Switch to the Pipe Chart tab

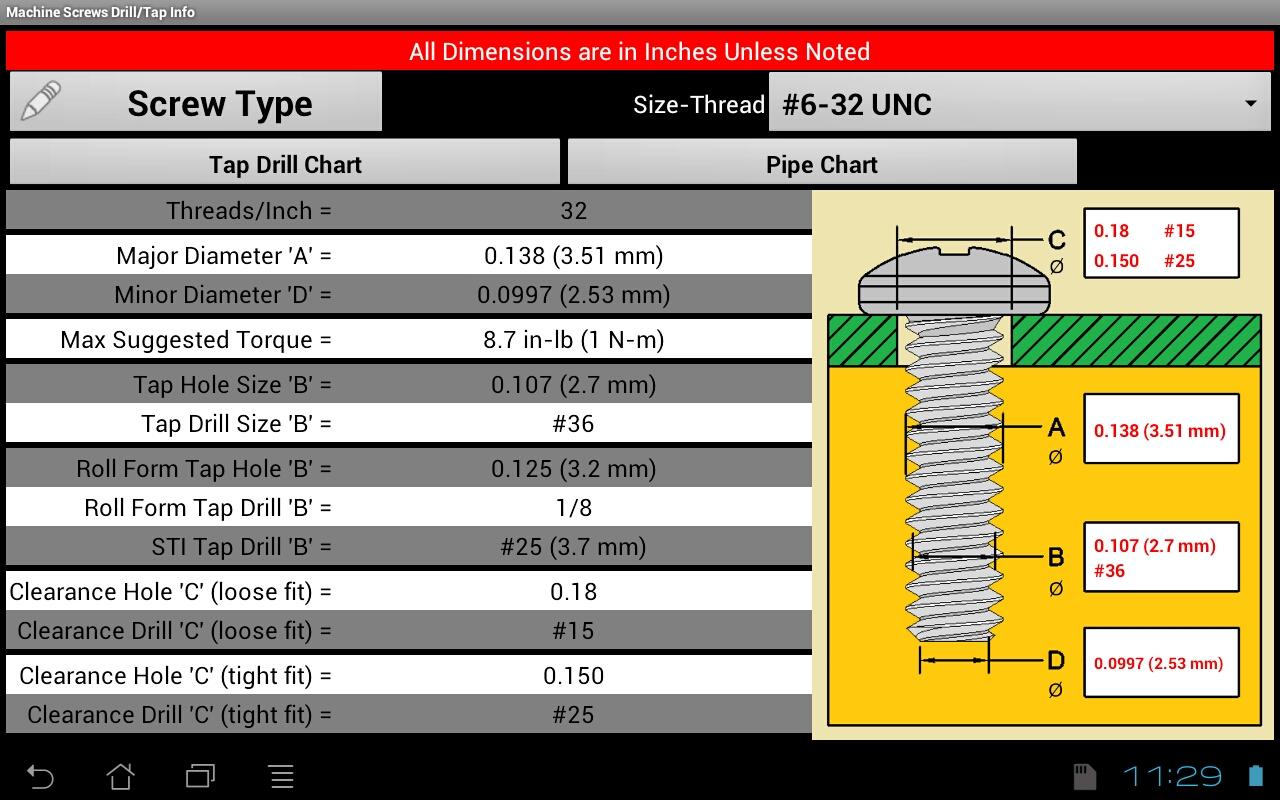(820, 163)
